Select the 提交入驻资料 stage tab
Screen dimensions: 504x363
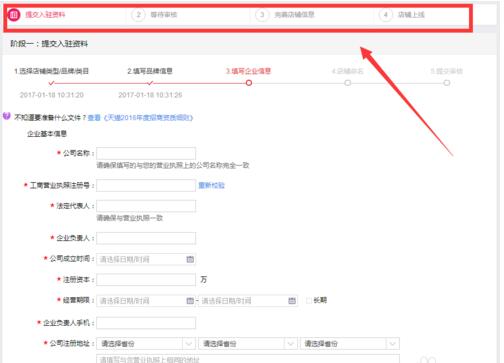coord(45,15)
